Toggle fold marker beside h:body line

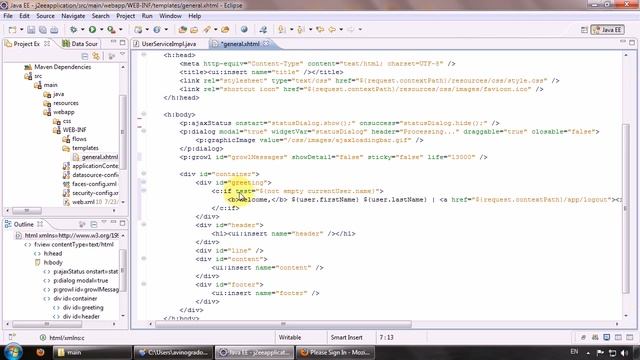click(144, 114)
